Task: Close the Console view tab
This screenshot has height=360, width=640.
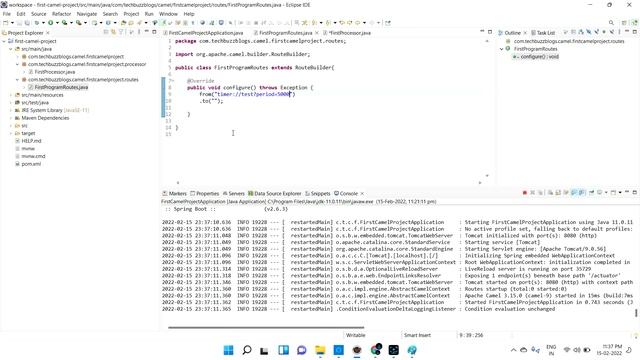Action: (362, 193)
